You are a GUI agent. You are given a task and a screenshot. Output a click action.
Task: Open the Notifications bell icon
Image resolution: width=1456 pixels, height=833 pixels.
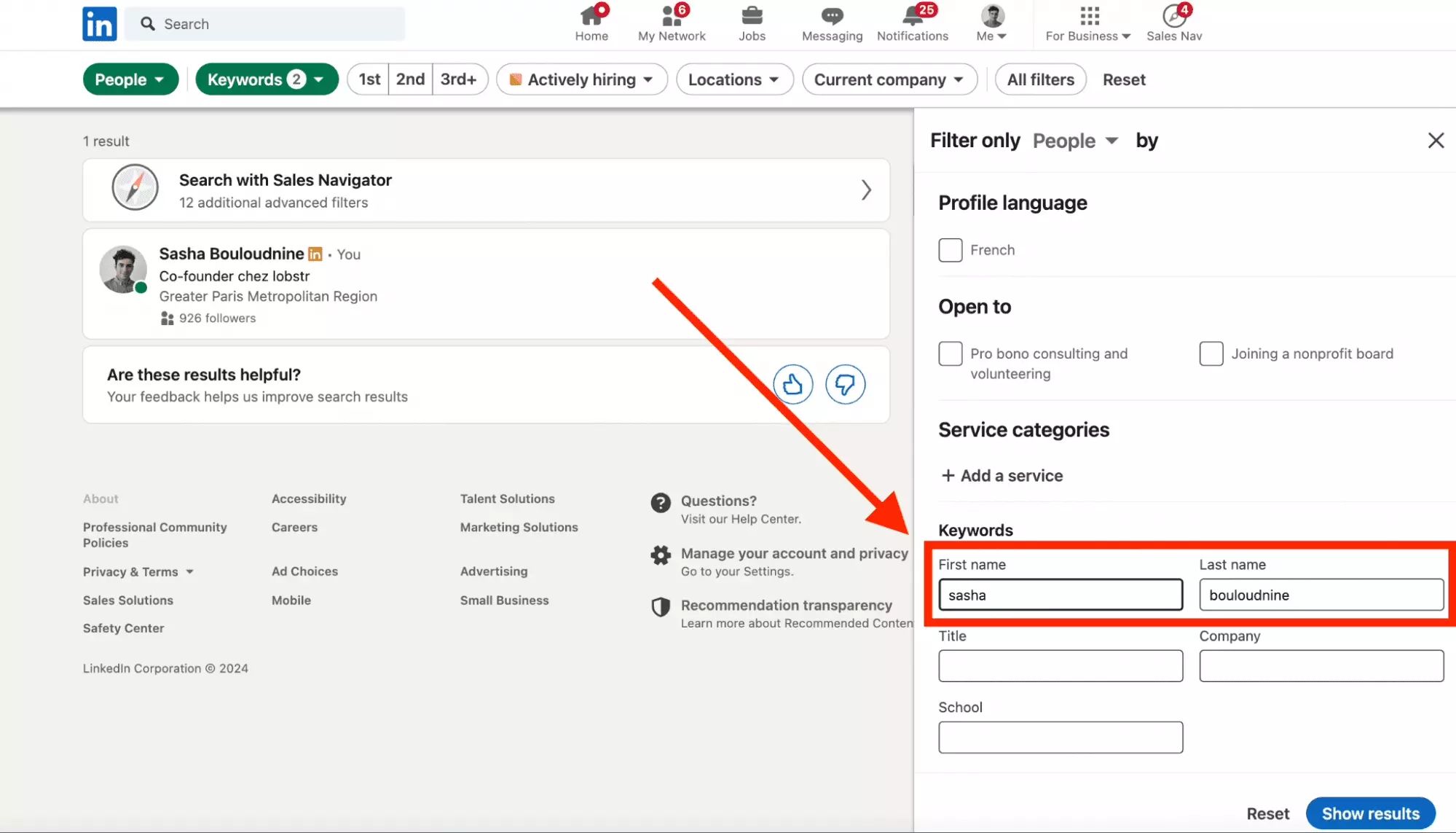(x=912, y=15)
